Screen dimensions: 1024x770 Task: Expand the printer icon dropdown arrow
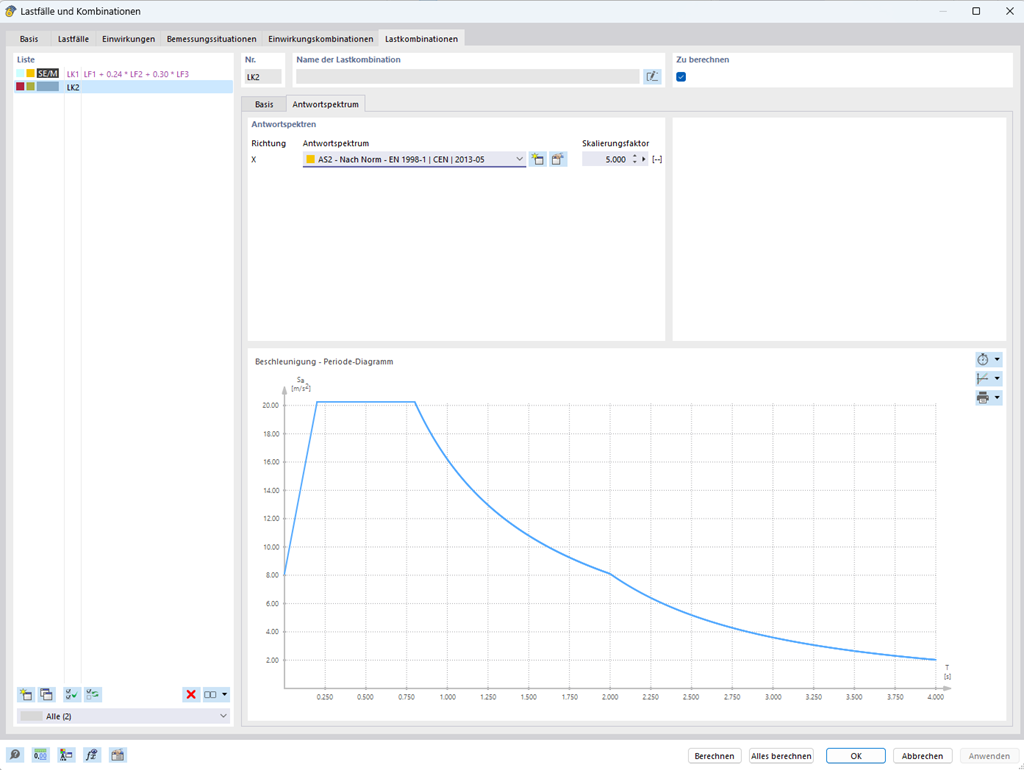pyautogui.click(x=997, y=397)
